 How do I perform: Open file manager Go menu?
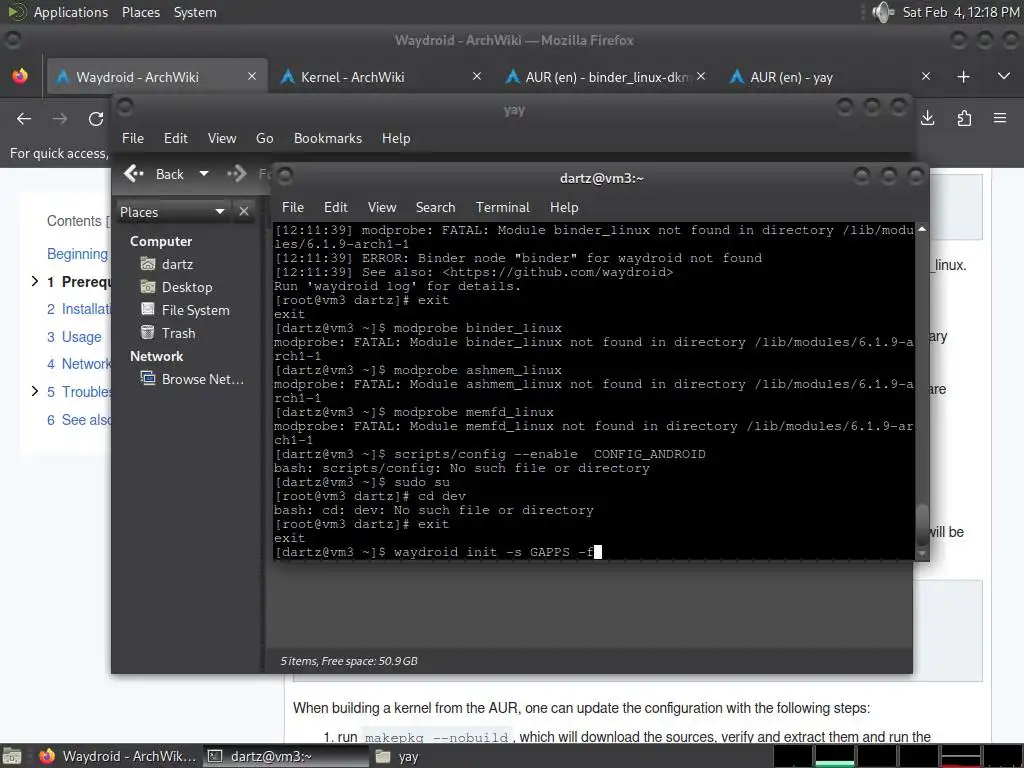pos(264,138)
